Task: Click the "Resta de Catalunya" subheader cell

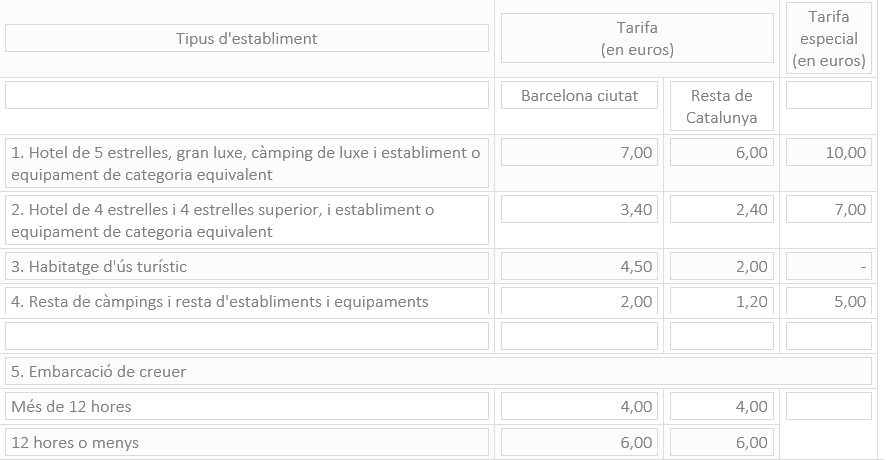Action: click(721, 106)
